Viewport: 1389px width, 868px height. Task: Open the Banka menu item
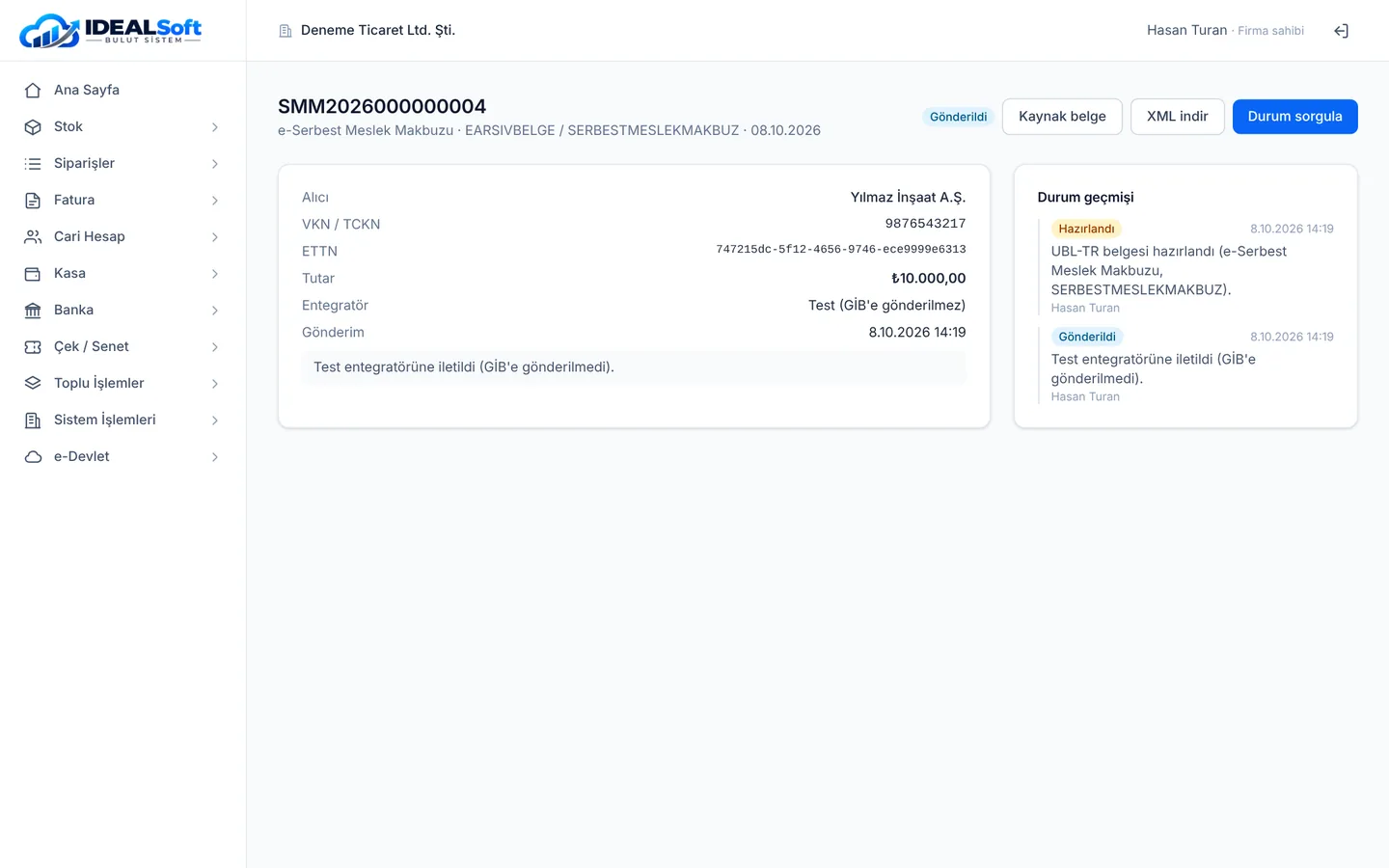point(123,310)
